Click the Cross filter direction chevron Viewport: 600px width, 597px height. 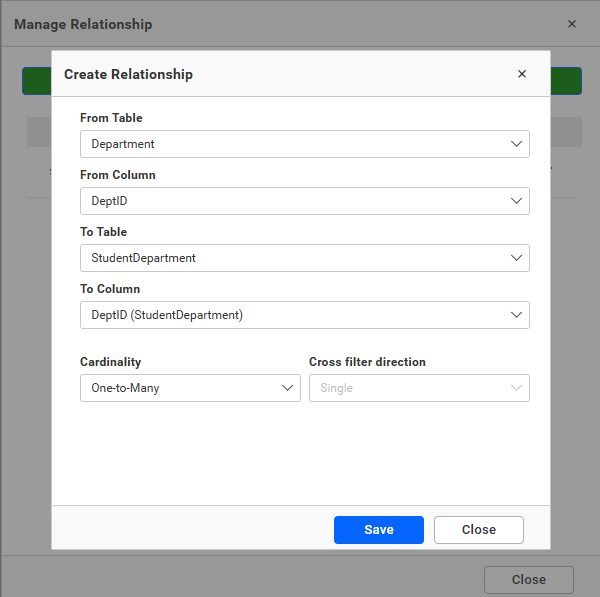click(x=516, y=388)
